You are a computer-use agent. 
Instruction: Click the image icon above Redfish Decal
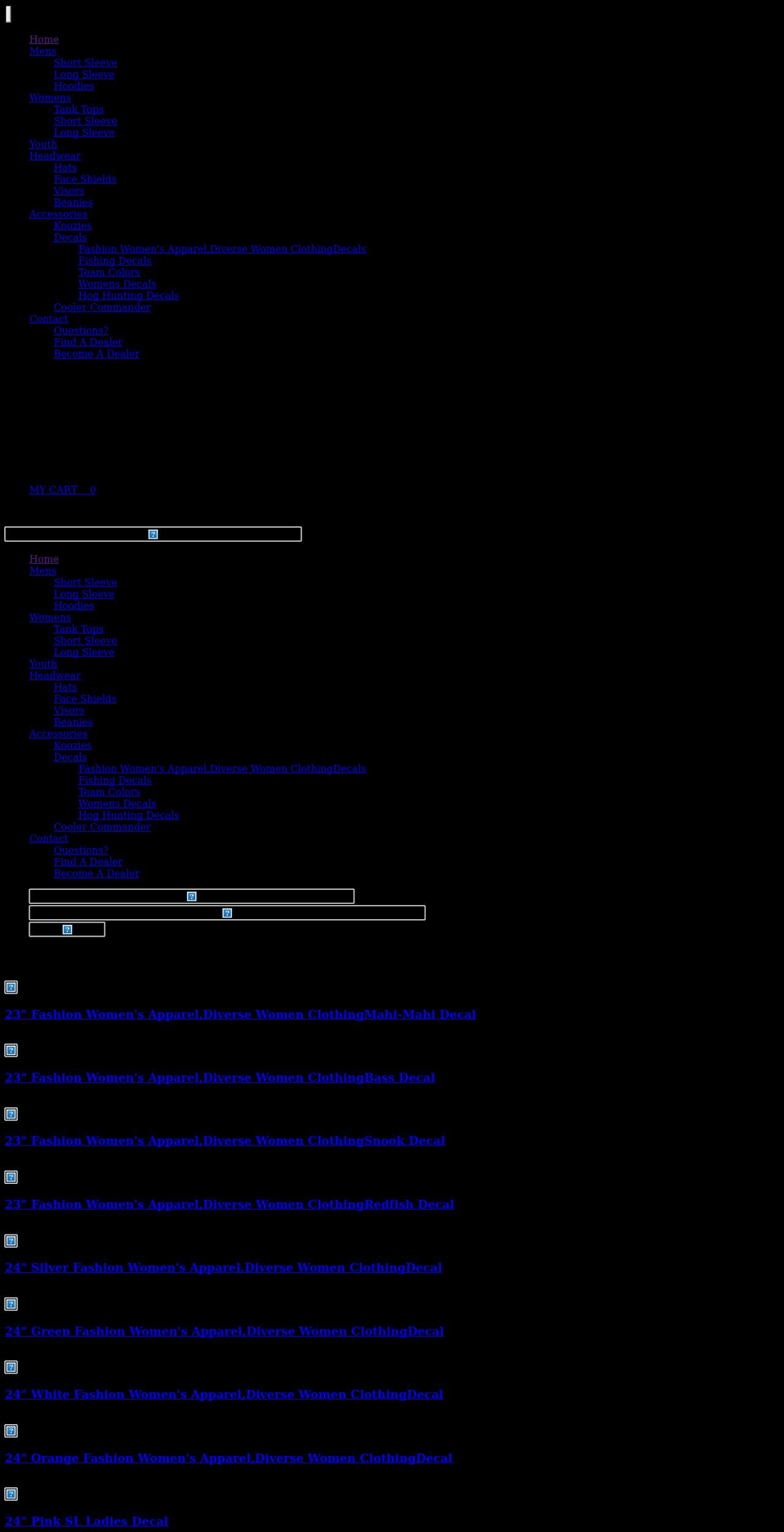pos(11,1177)
